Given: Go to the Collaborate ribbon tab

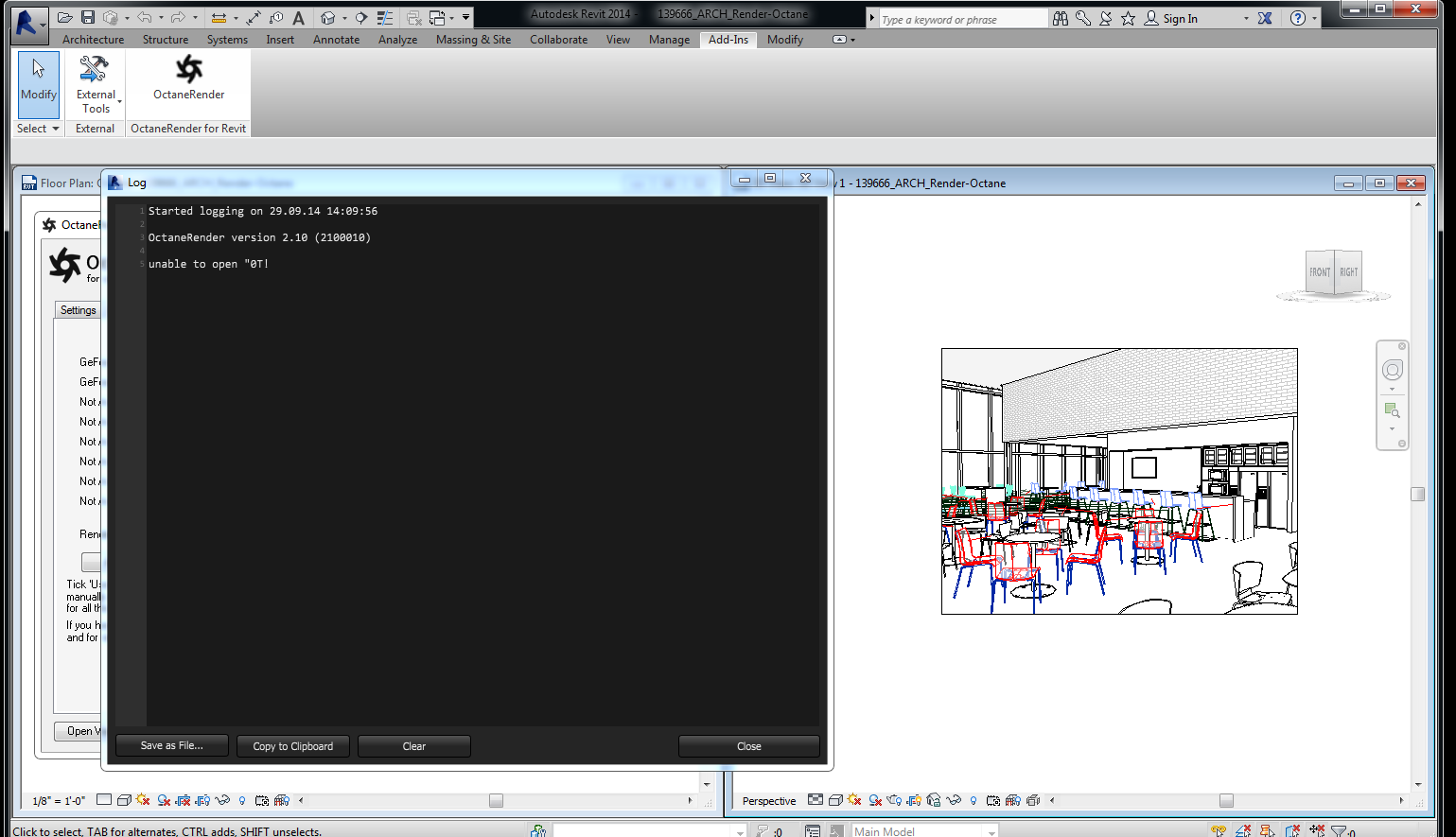Looking at the screenshot, I should tap(558, 40).
